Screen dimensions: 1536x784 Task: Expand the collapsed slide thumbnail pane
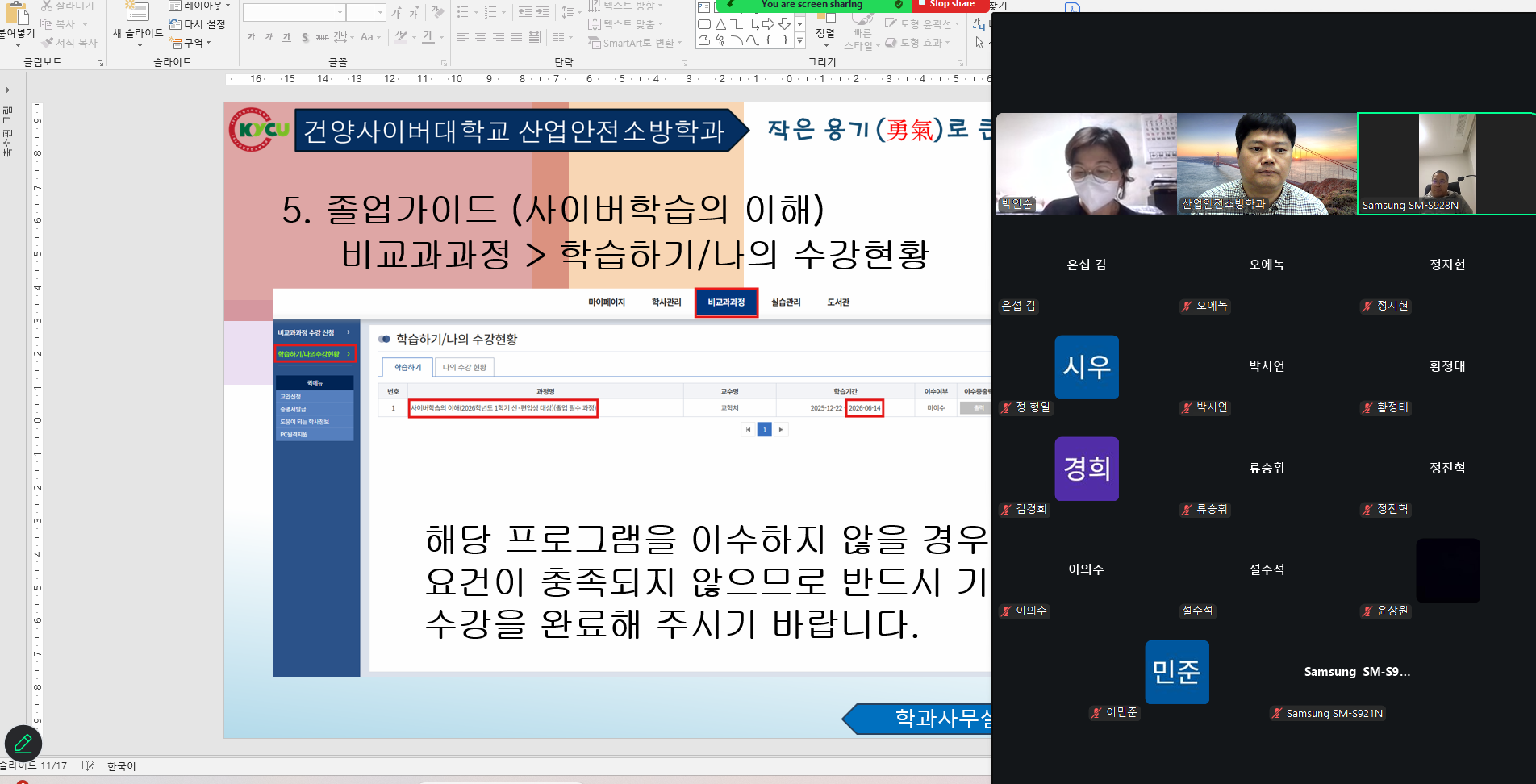tap(7, 90)
